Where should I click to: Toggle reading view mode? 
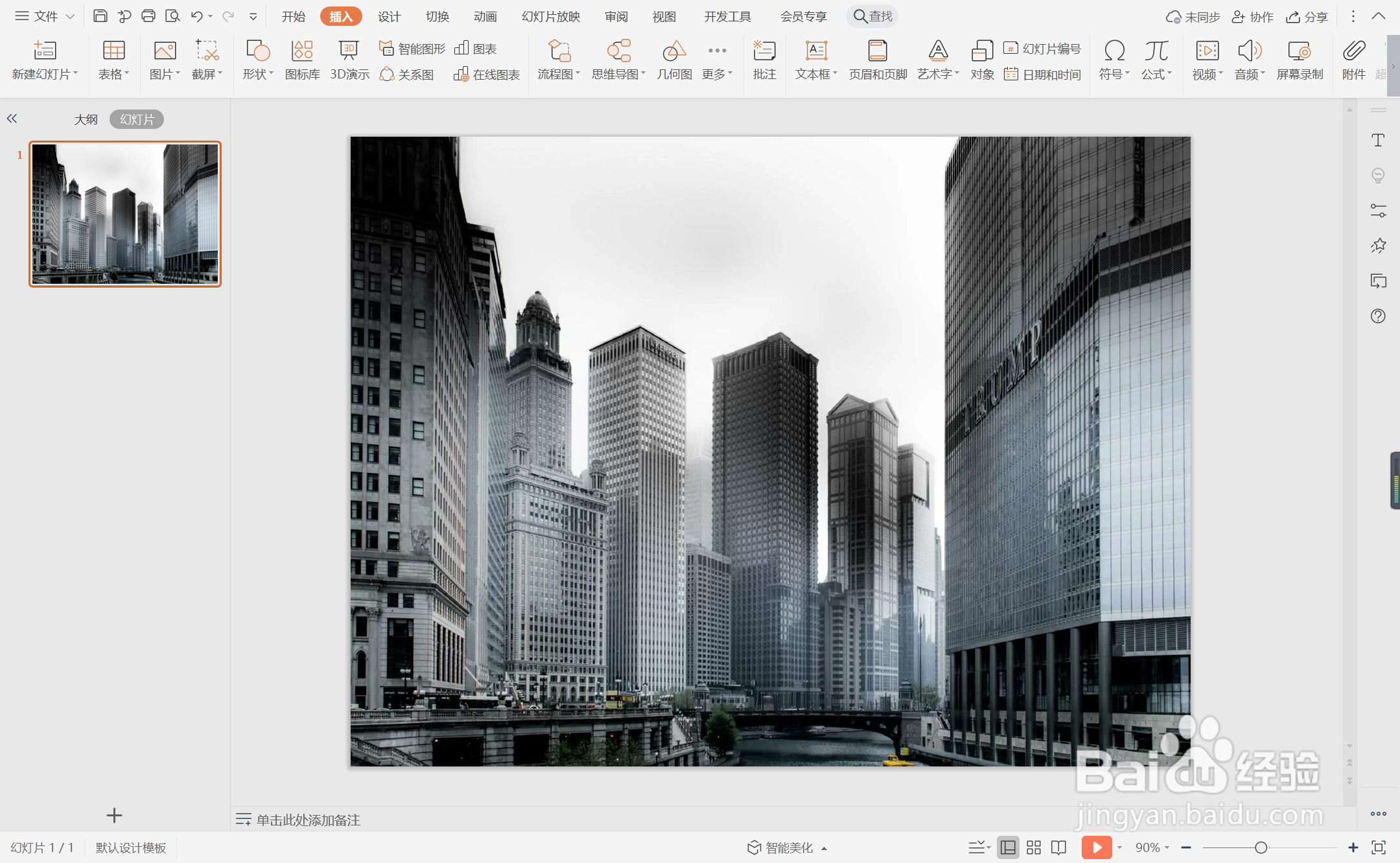[x=1058, y=847]
